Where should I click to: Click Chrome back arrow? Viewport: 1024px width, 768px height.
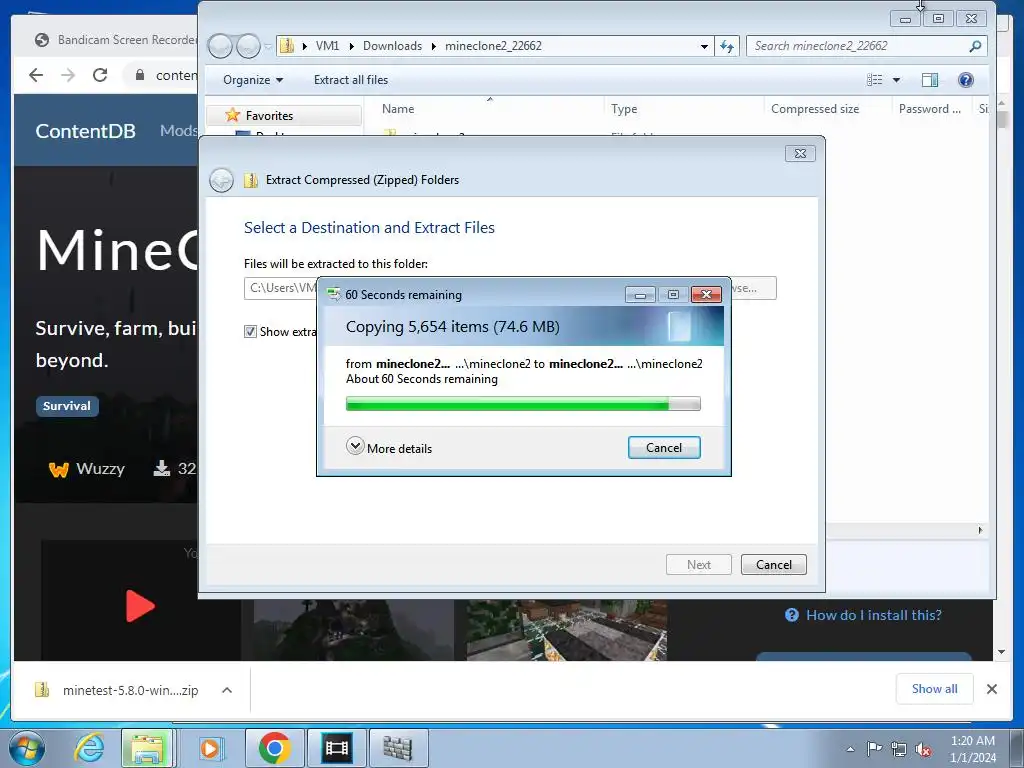point(36,75)
